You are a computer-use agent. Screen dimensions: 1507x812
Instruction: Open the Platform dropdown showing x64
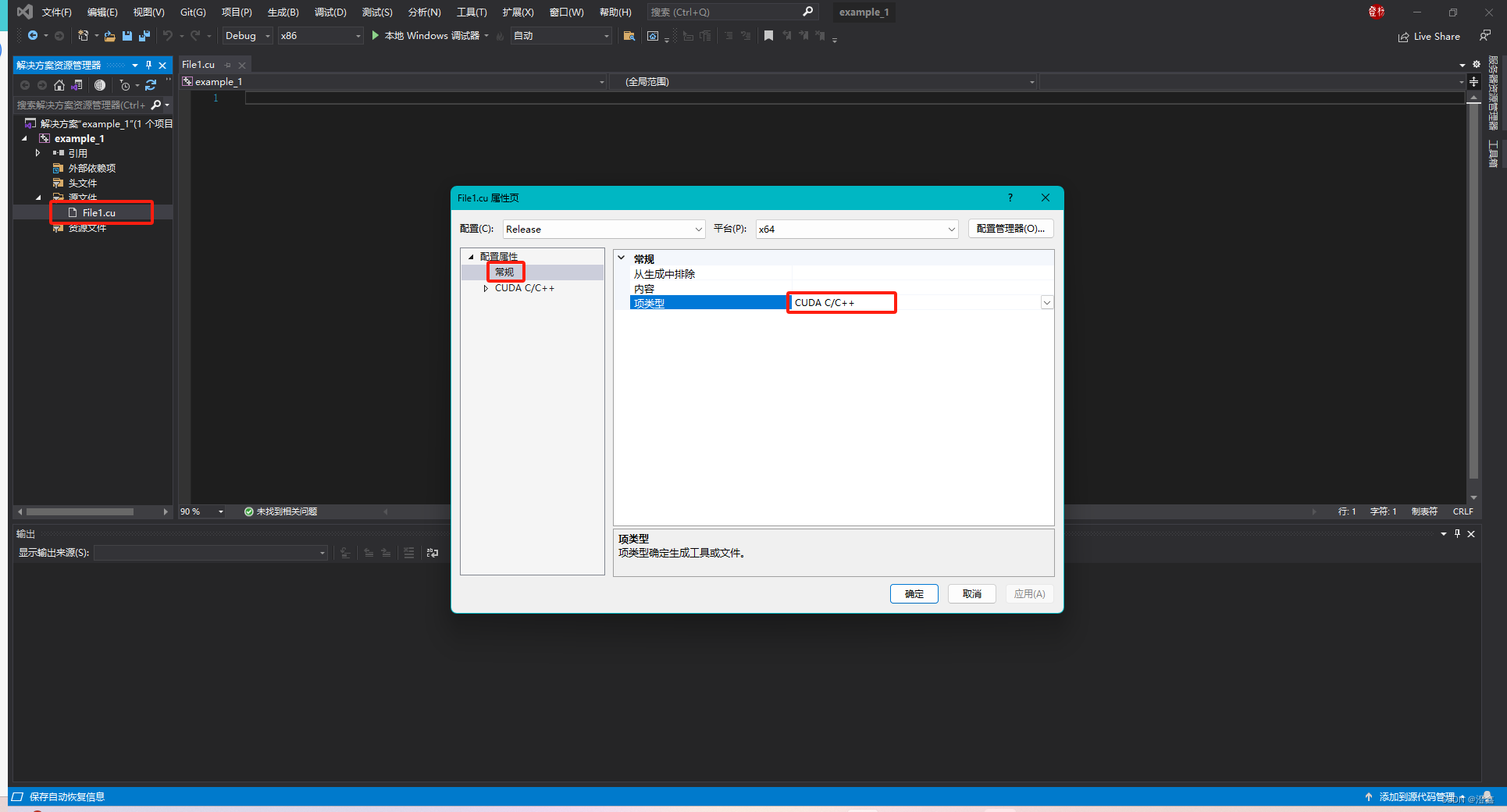pos(857,229)
